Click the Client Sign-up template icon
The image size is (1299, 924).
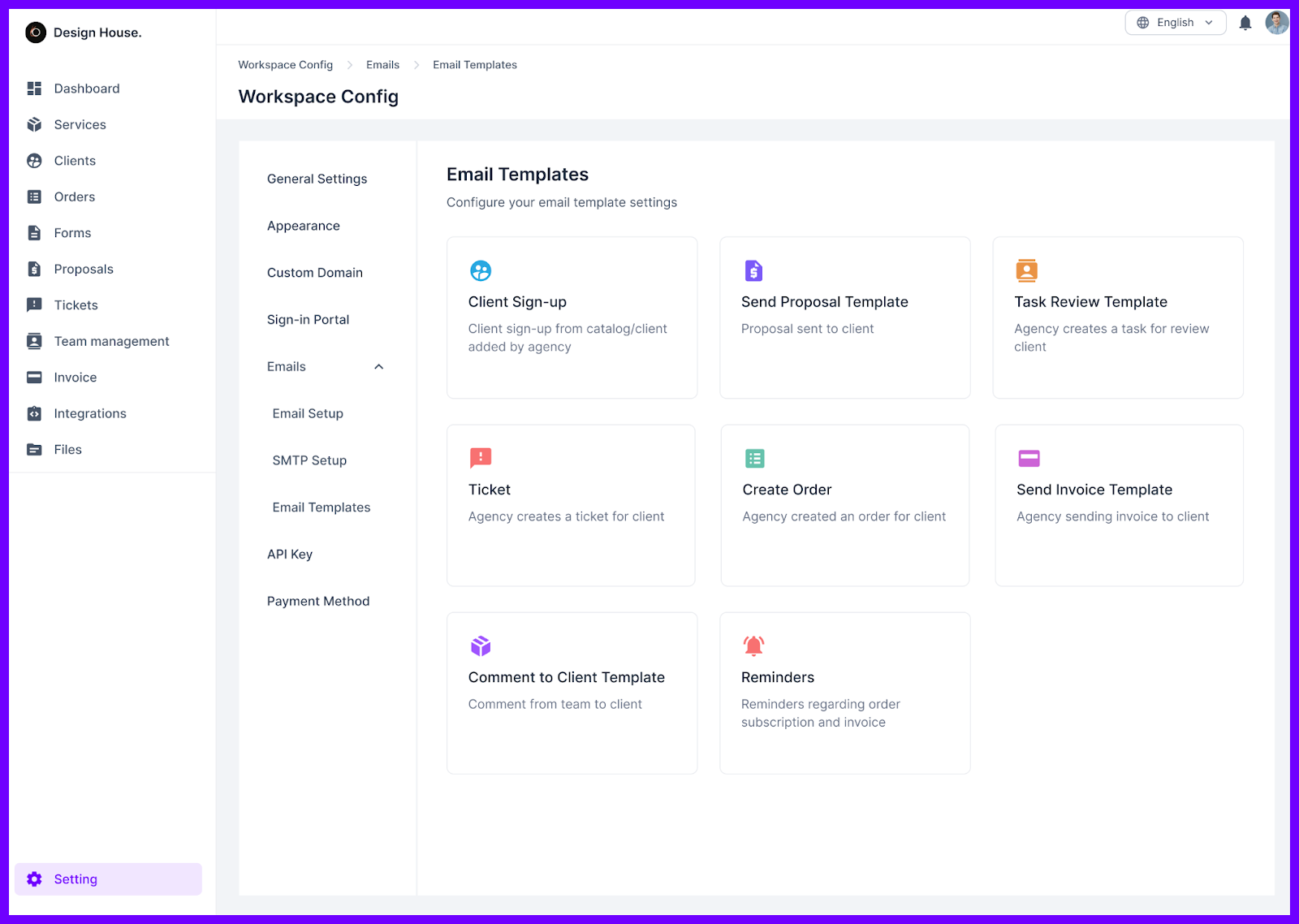481,270
